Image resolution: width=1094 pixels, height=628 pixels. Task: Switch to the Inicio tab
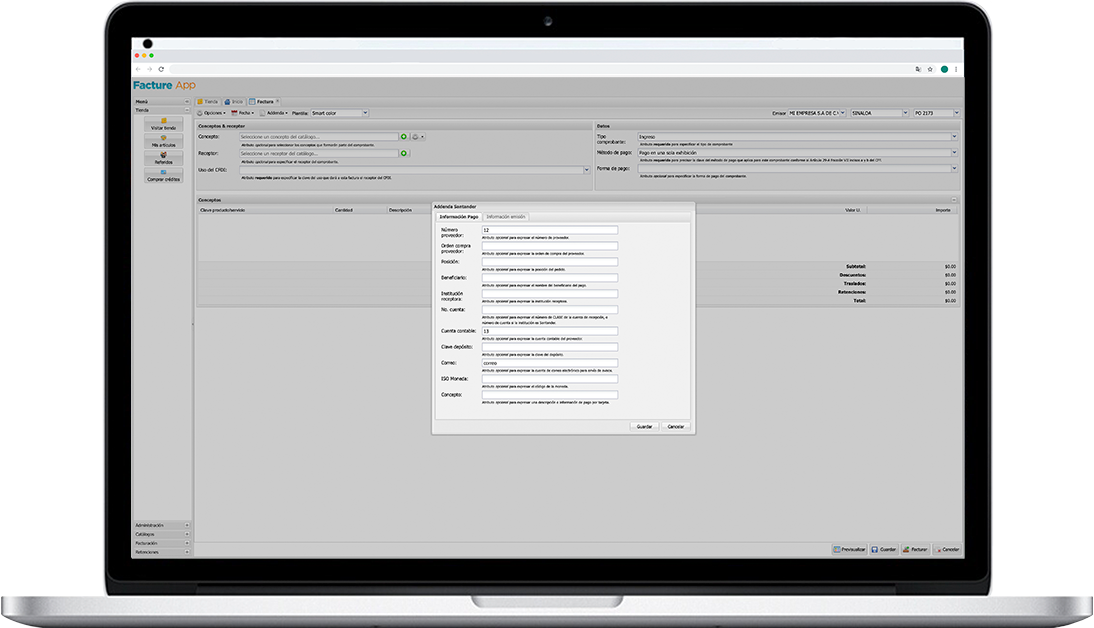234,101
